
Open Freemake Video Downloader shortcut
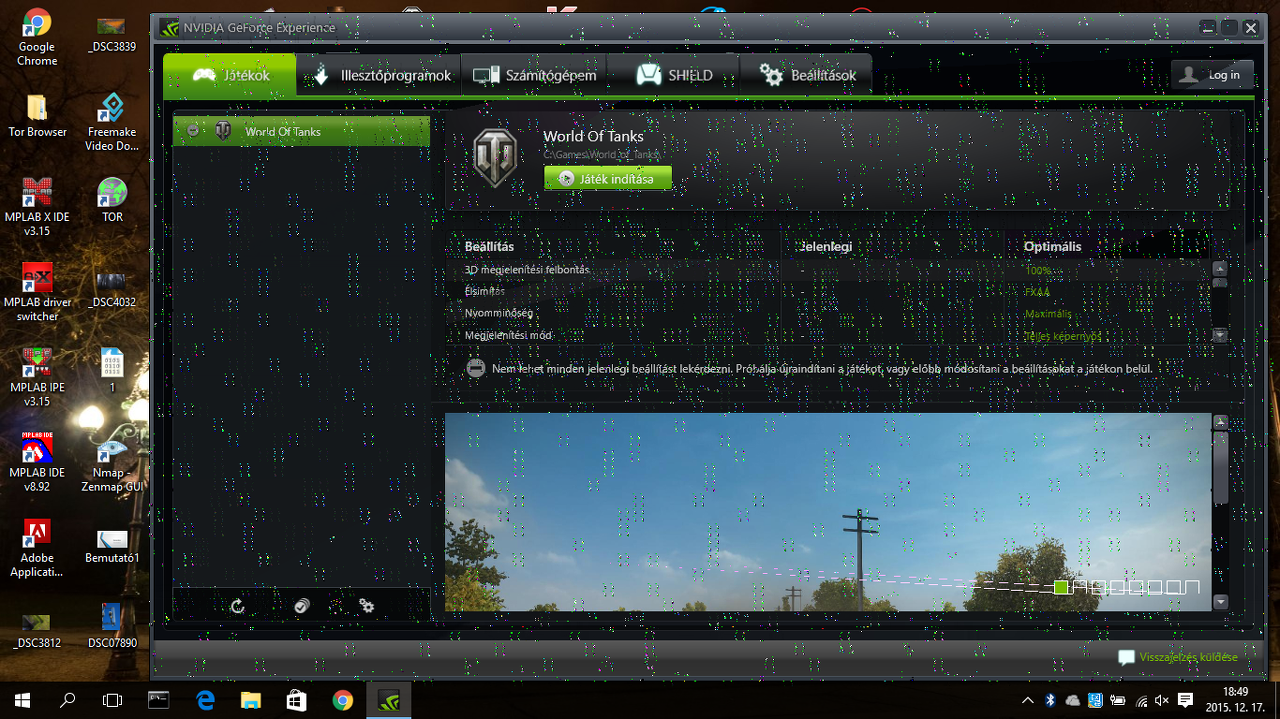point(112,122)
